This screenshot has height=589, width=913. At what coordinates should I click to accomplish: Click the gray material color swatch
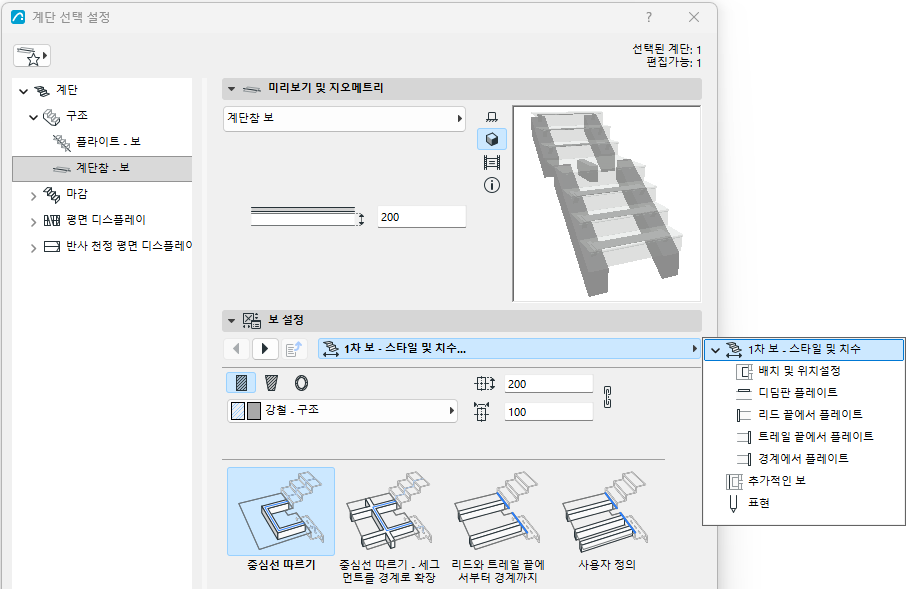coord(254,411)
